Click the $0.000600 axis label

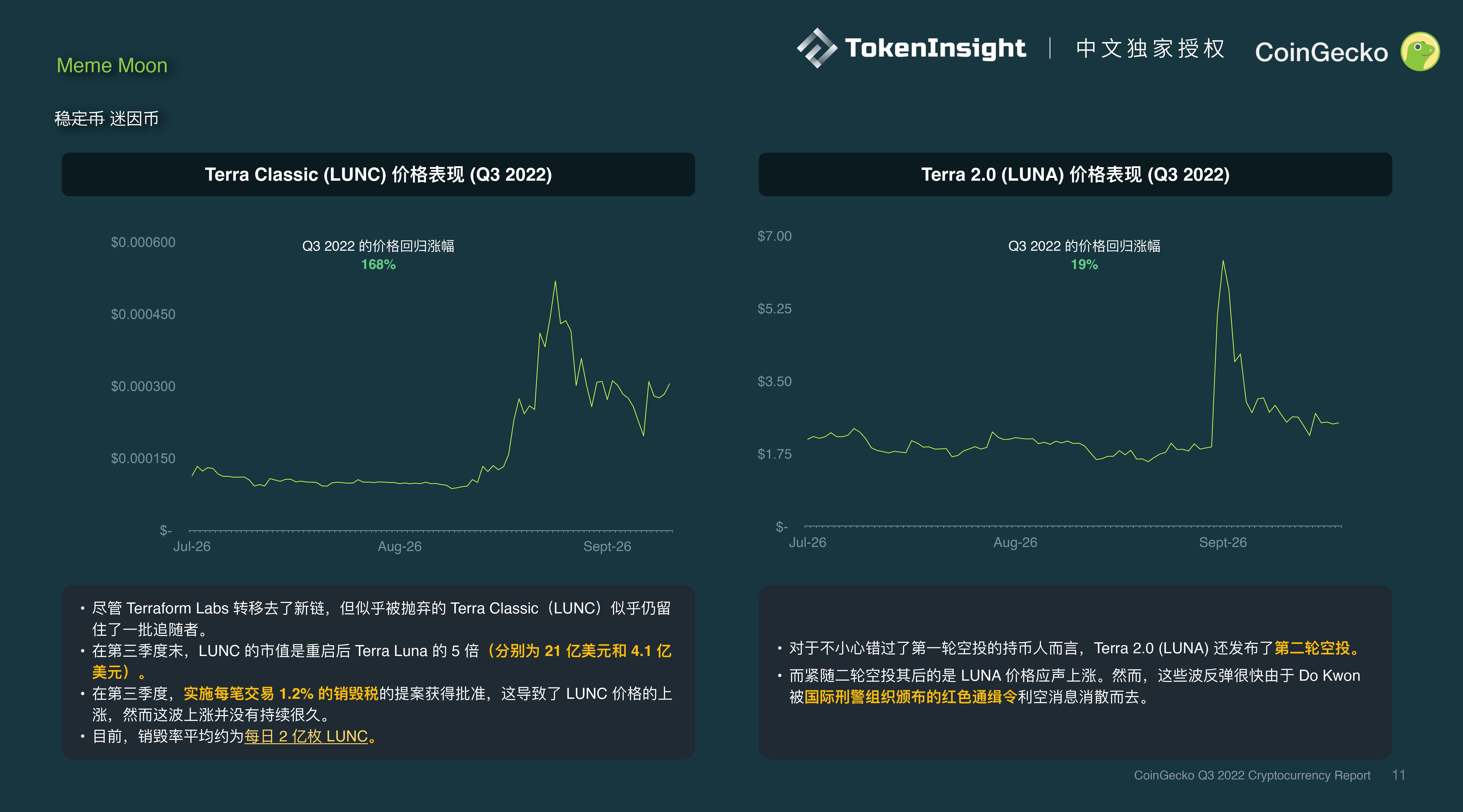(143, 243)
